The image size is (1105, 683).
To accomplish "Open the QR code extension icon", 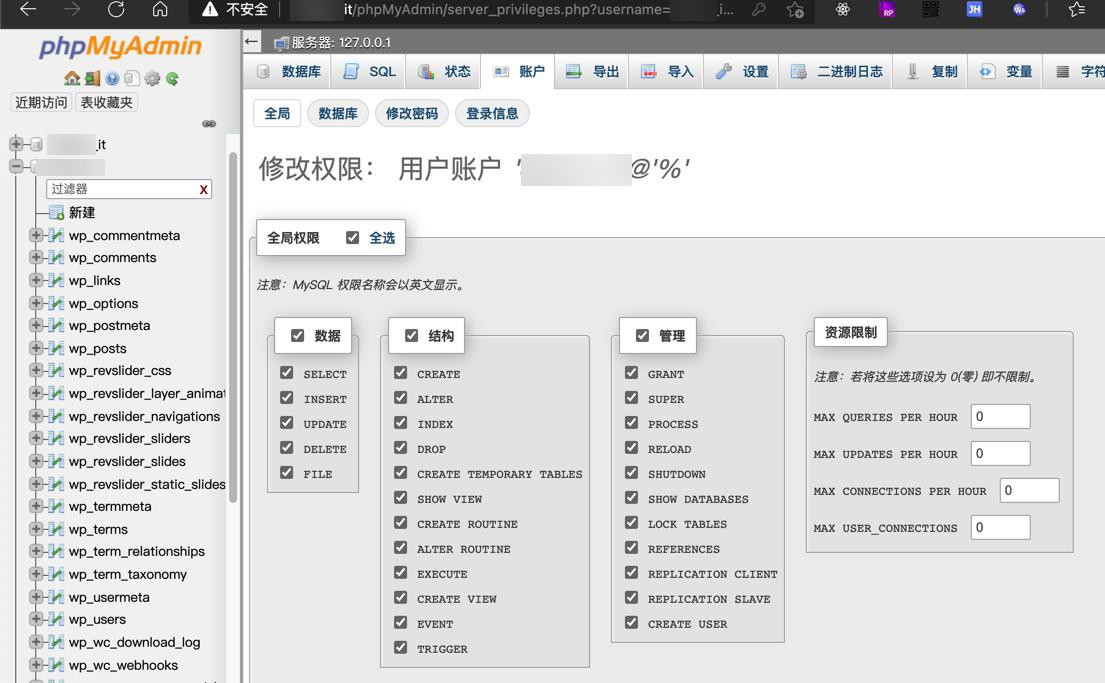I will (x=931, y=9).
